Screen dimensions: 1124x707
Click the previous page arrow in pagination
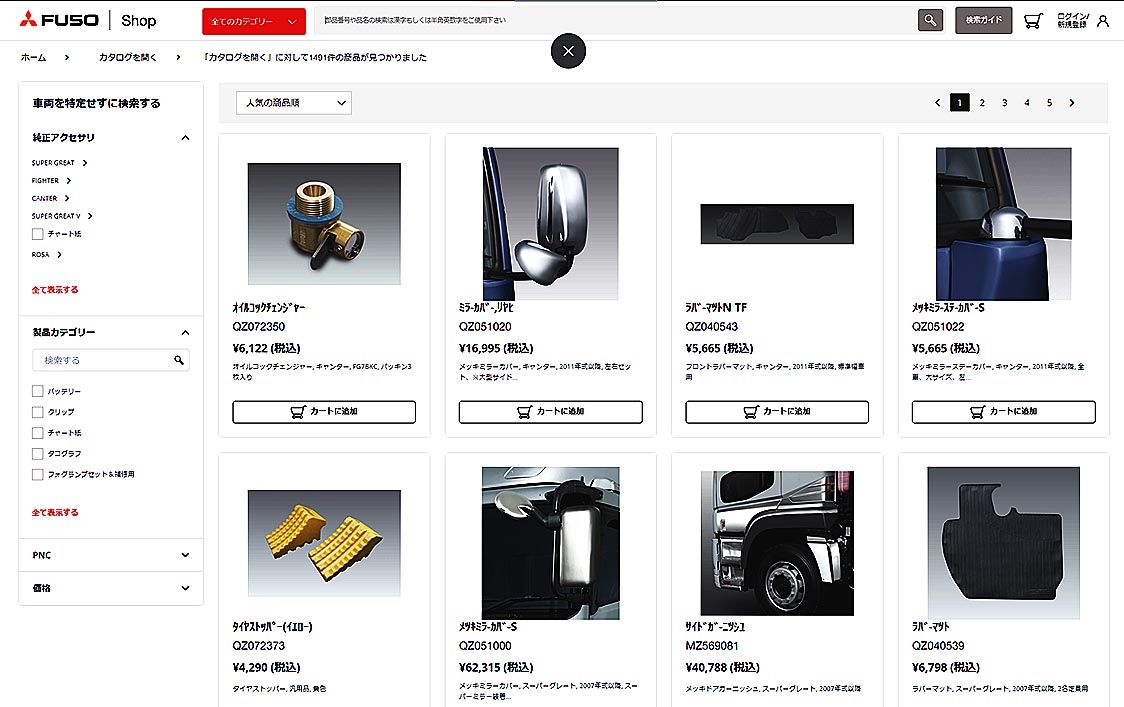click(x=937, y=103)
